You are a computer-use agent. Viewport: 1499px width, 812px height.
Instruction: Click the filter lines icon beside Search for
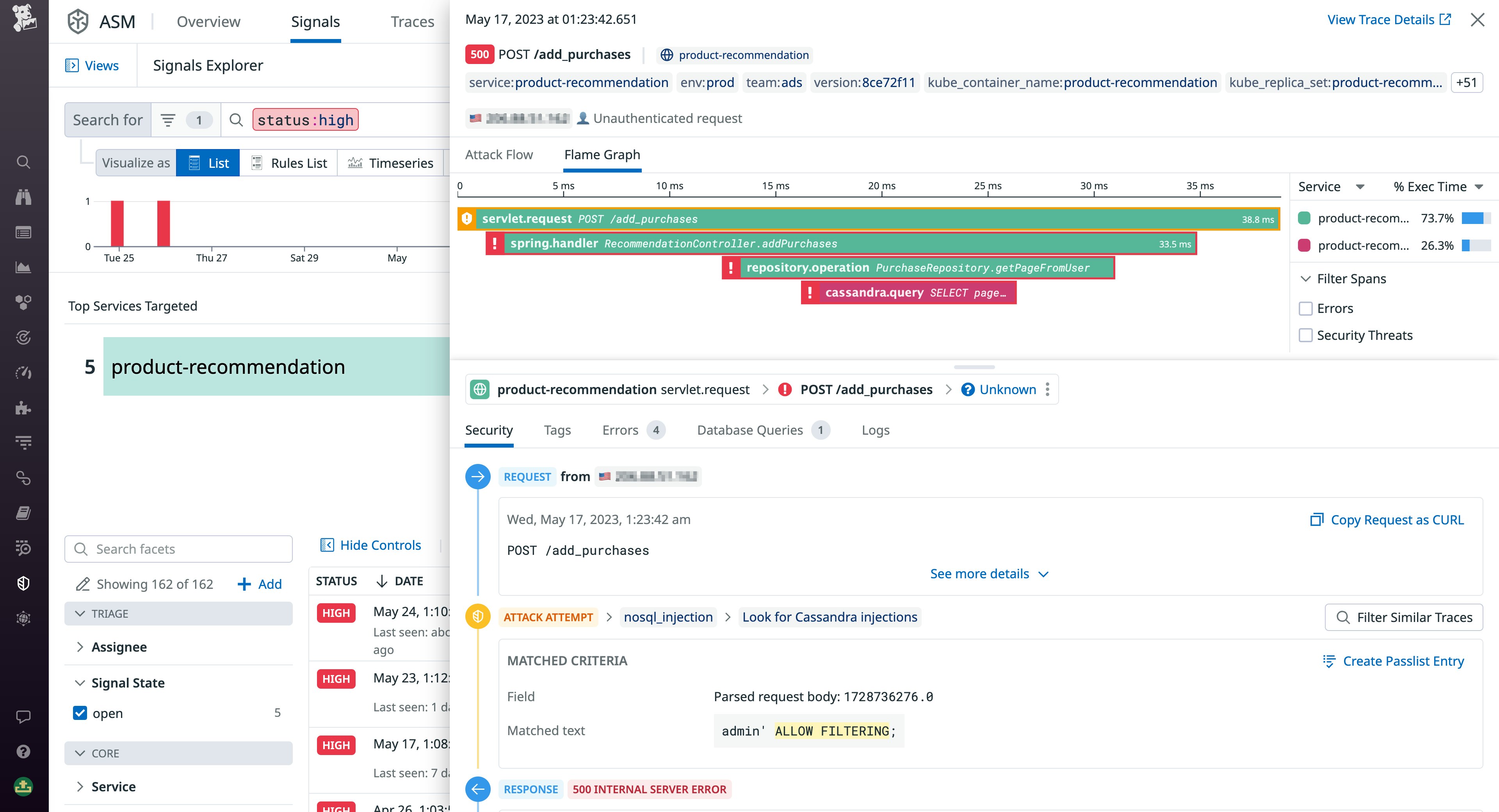tap(168, 121)
